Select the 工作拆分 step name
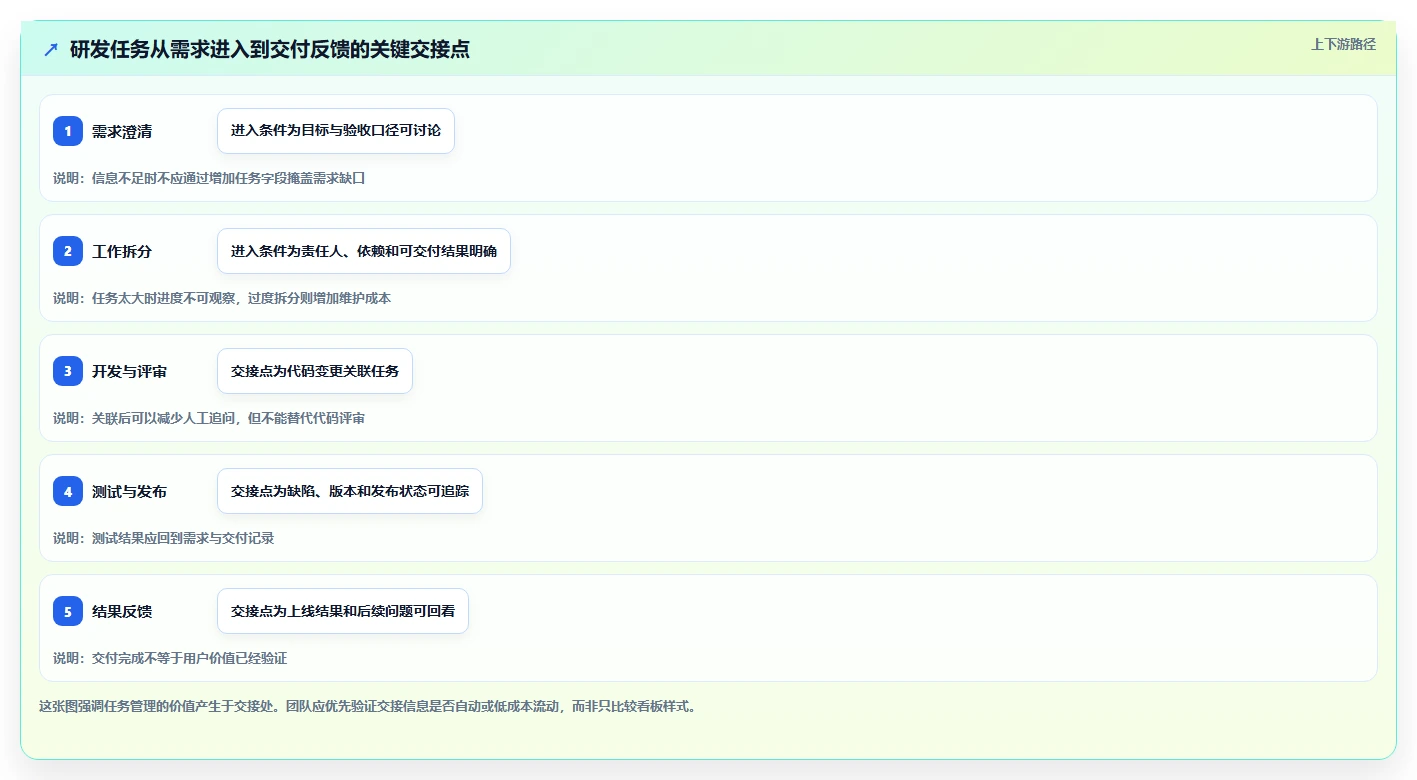This screenshot has width=1417, height=780. [122, 251]
